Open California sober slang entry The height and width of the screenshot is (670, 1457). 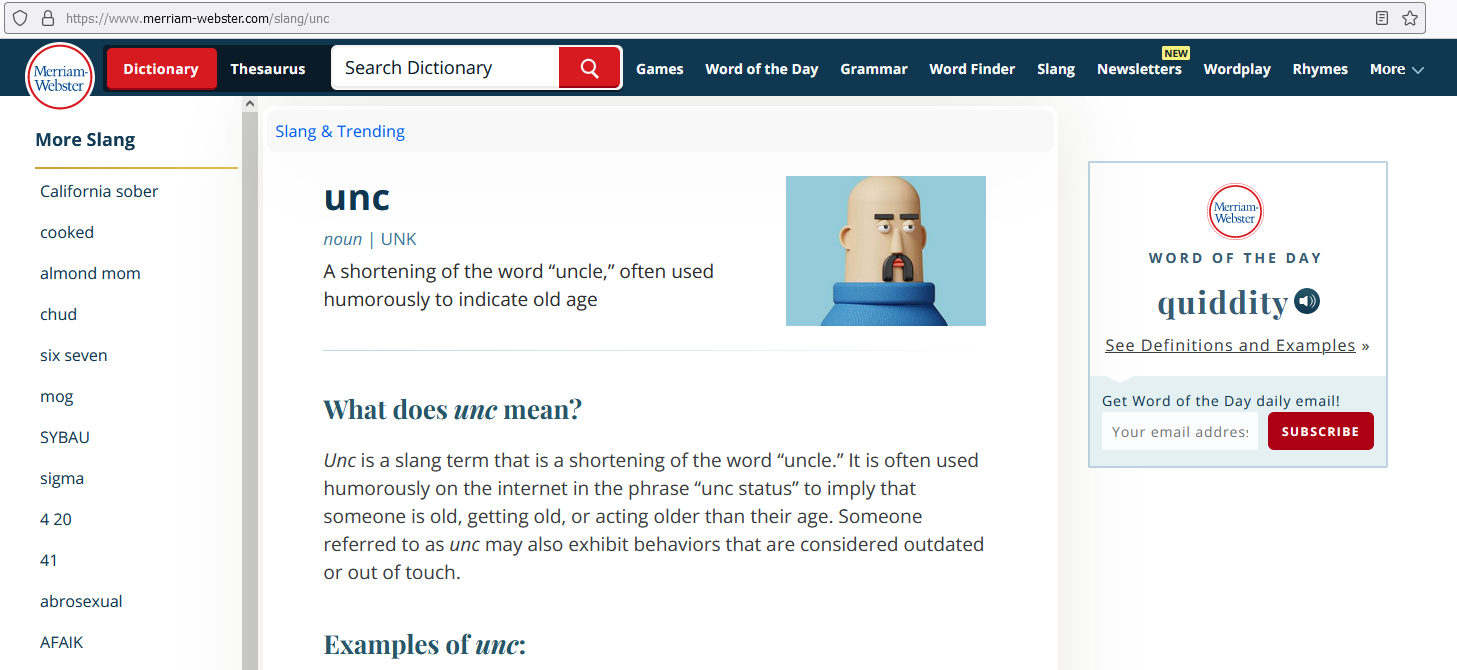(x=99, y=191)
